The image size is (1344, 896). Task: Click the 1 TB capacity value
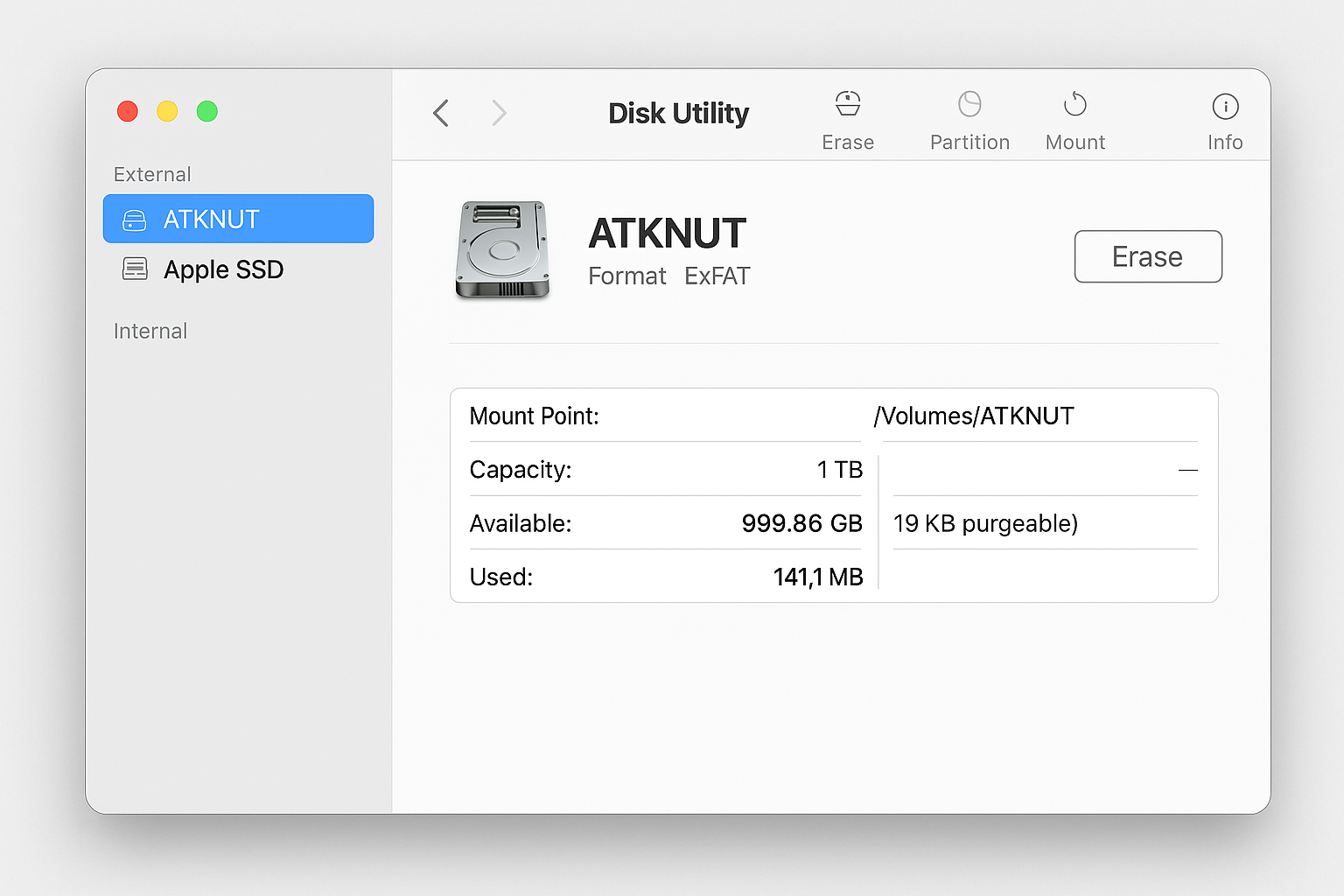(x=840, y=470)
